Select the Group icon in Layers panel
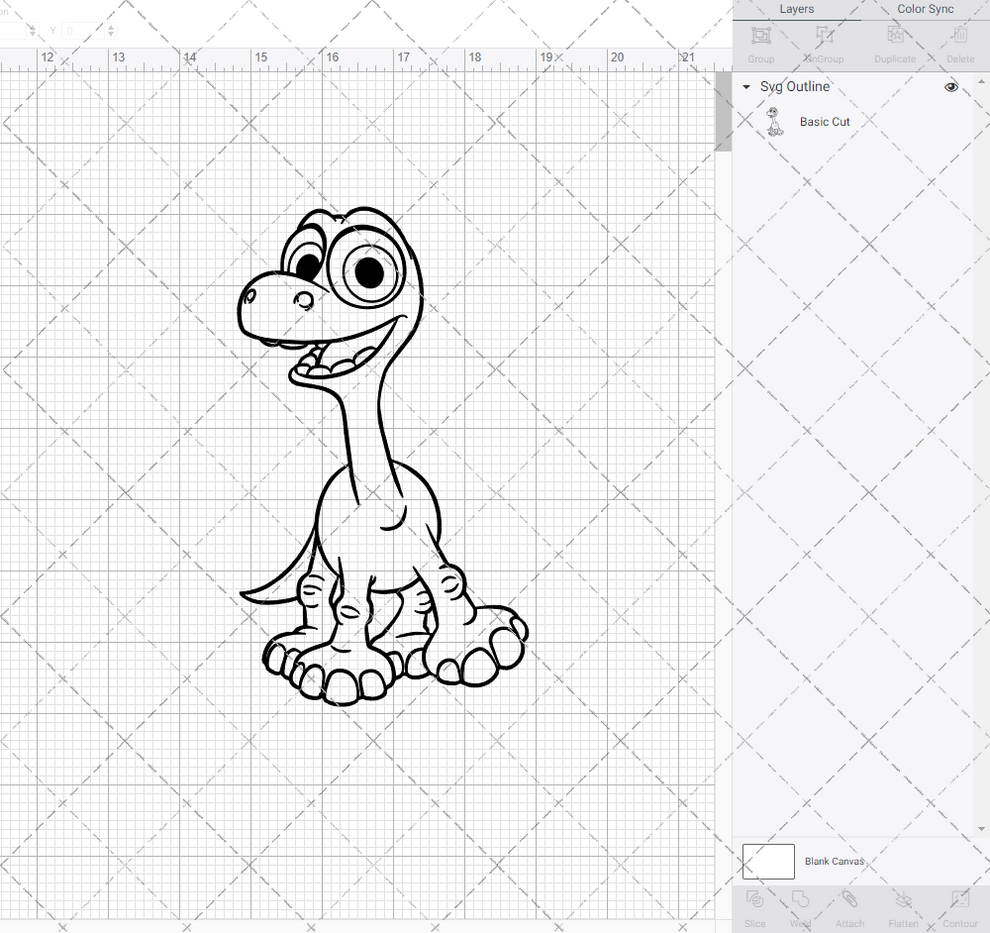 pos(760,35)
